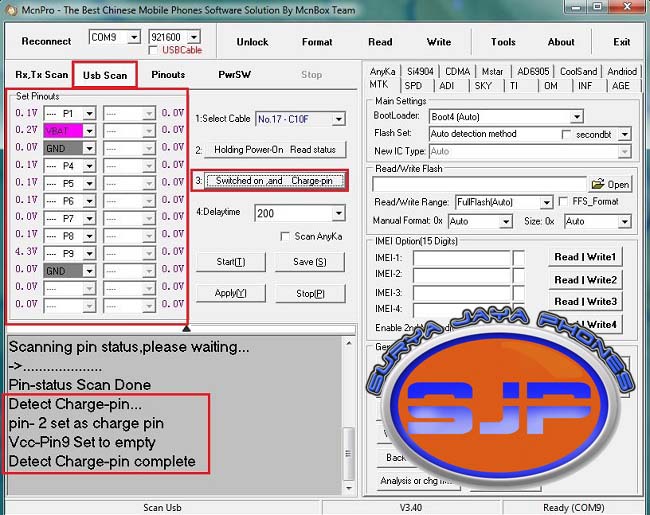Screen dimensions: 650x515
Task: Click the Read | Write3 IMEI button
Action: (585, 301)
